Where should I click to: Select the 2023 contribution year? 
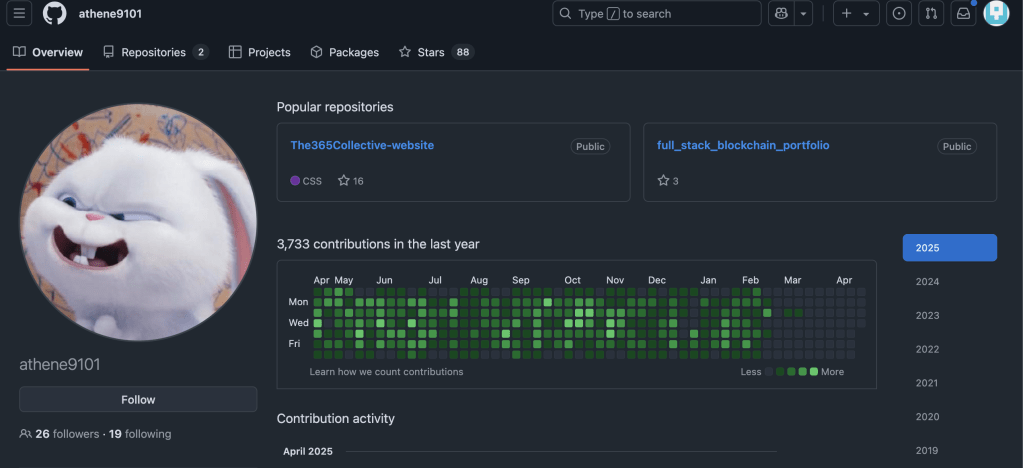[x=927, y=315]
